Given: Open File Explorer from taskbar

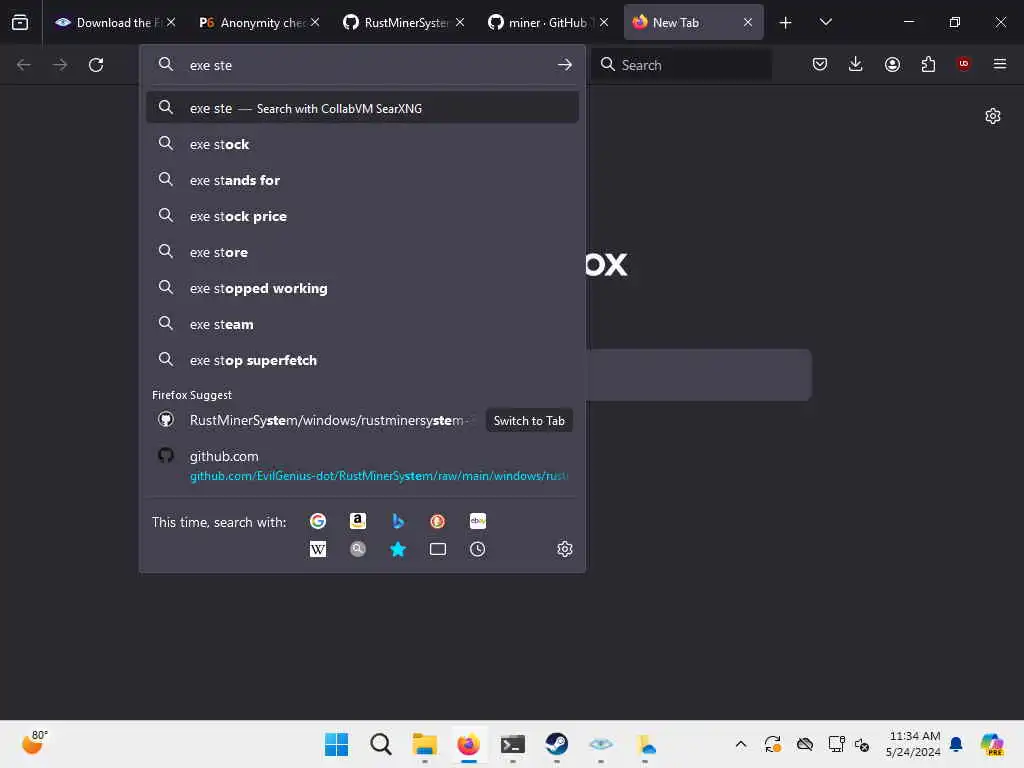Looking at the screenshot, I should (x=424, y=744).
